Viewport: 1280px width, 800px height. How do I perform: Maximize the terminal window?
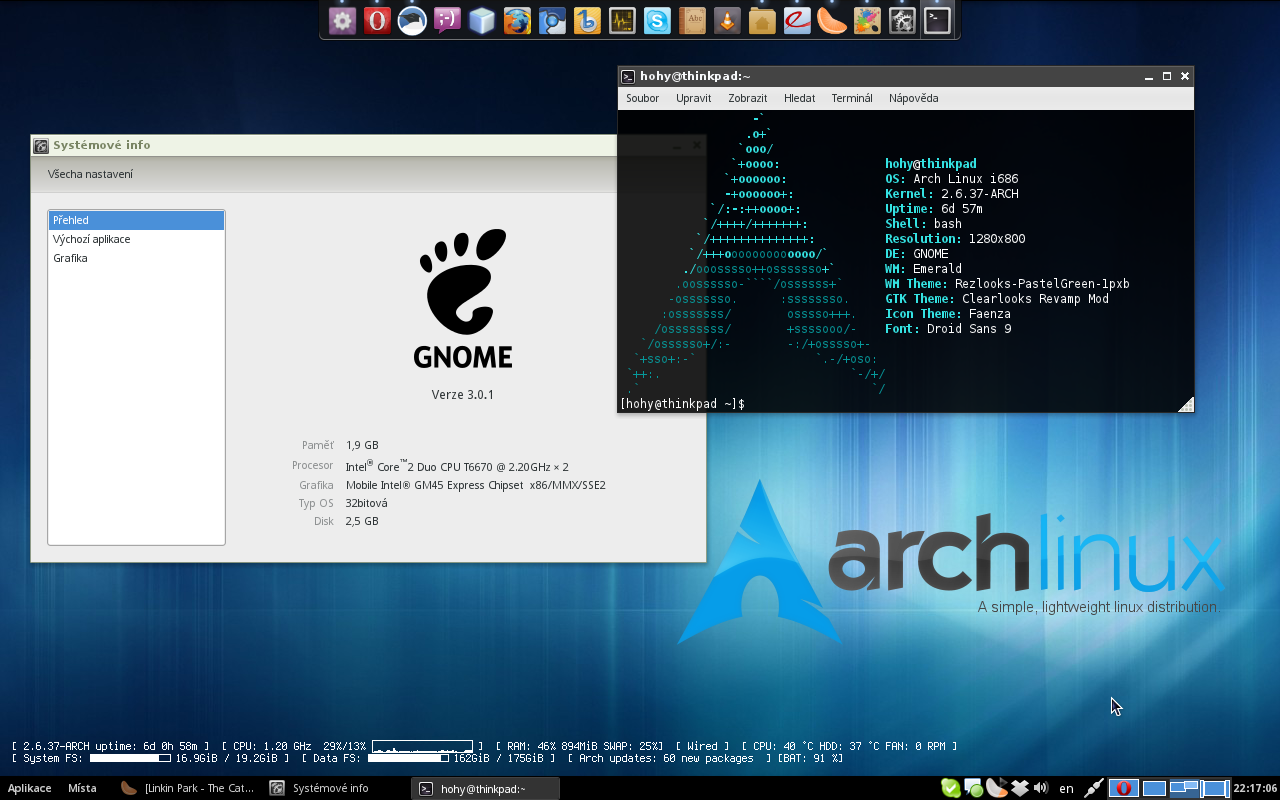[1166, 76]
